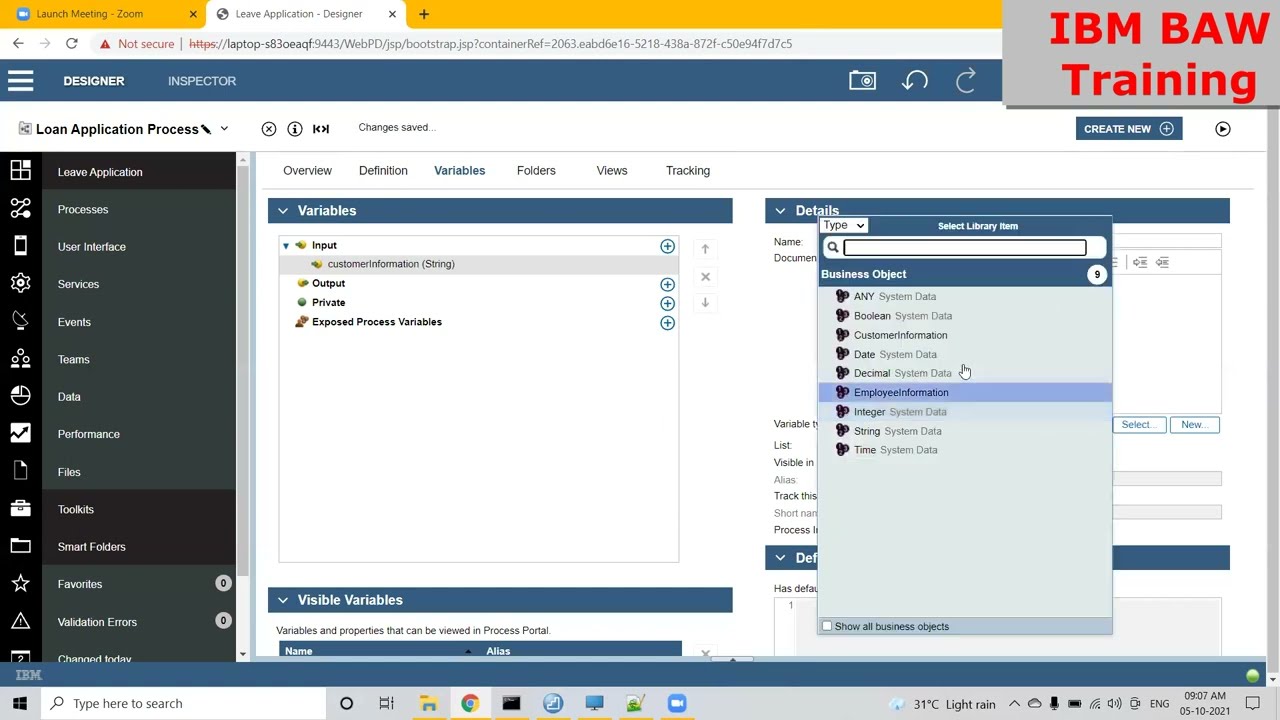Image resolution: width=1280 pixels, height=720 pixels.
Task: Click the run play icon
Action: (x=1223, y=129)
